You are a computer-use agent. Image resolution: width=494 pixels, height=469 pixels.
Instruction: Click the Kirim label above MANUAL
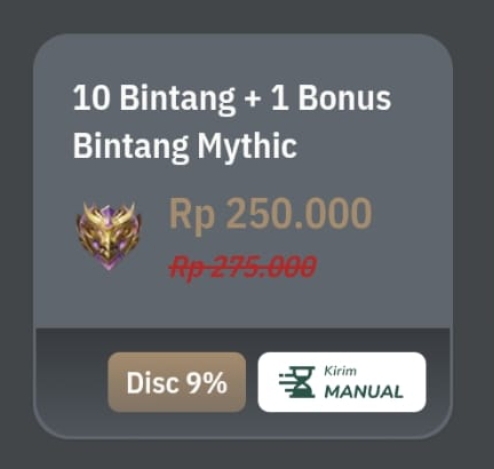tap(340, 371)
